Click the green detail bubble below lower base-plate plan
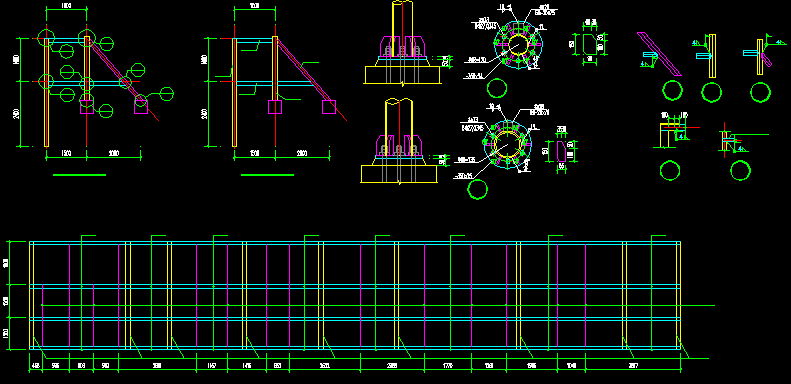Image resolution: width=791 pixels, height=384 pixels. coord(477,190)
